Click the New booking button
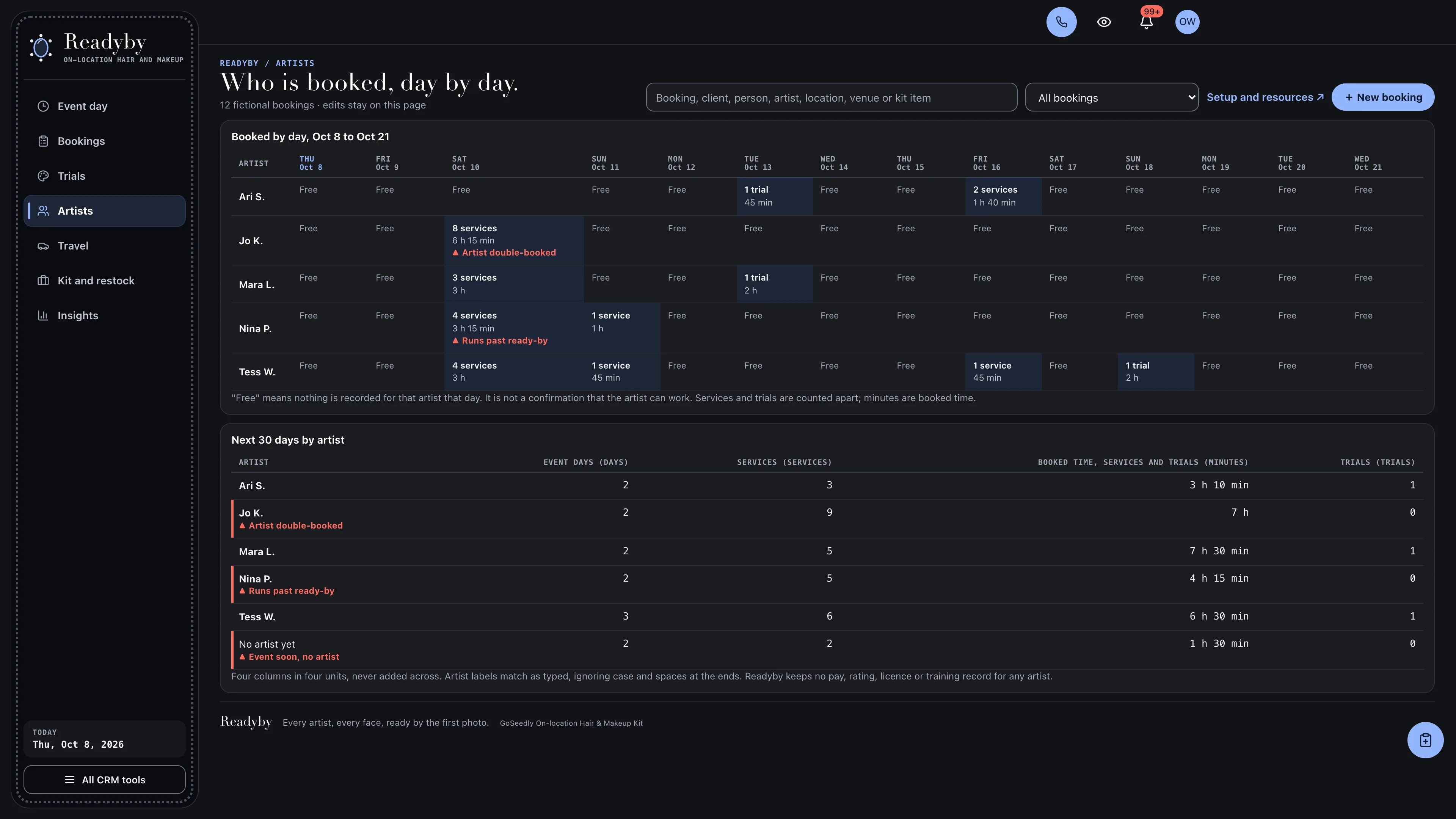Image resolution: width=1456 pixels, height=819 pixels. (x=1382, y=97)
